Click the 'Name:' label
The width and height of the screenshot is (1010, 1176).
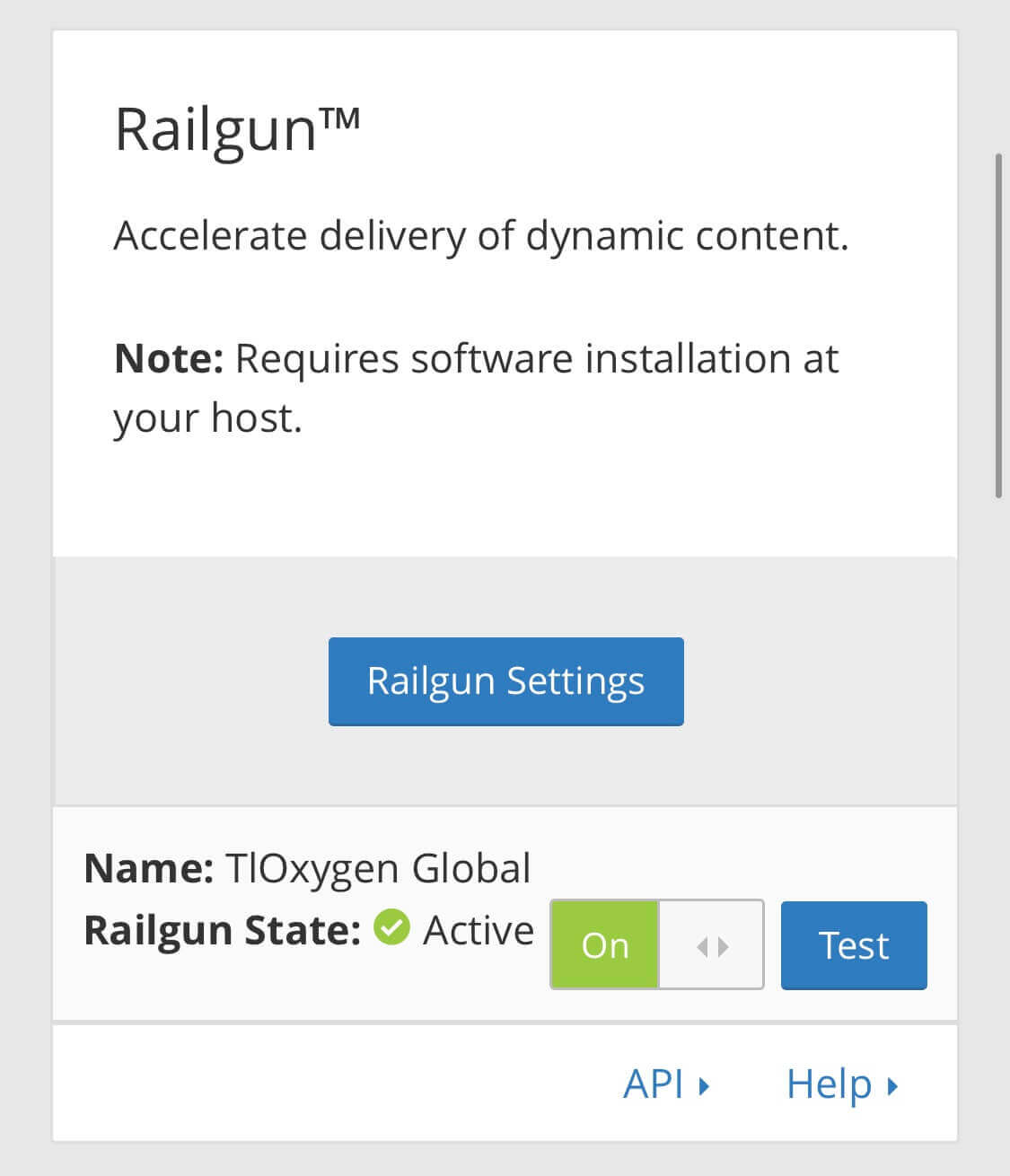[x=148, y=868]
